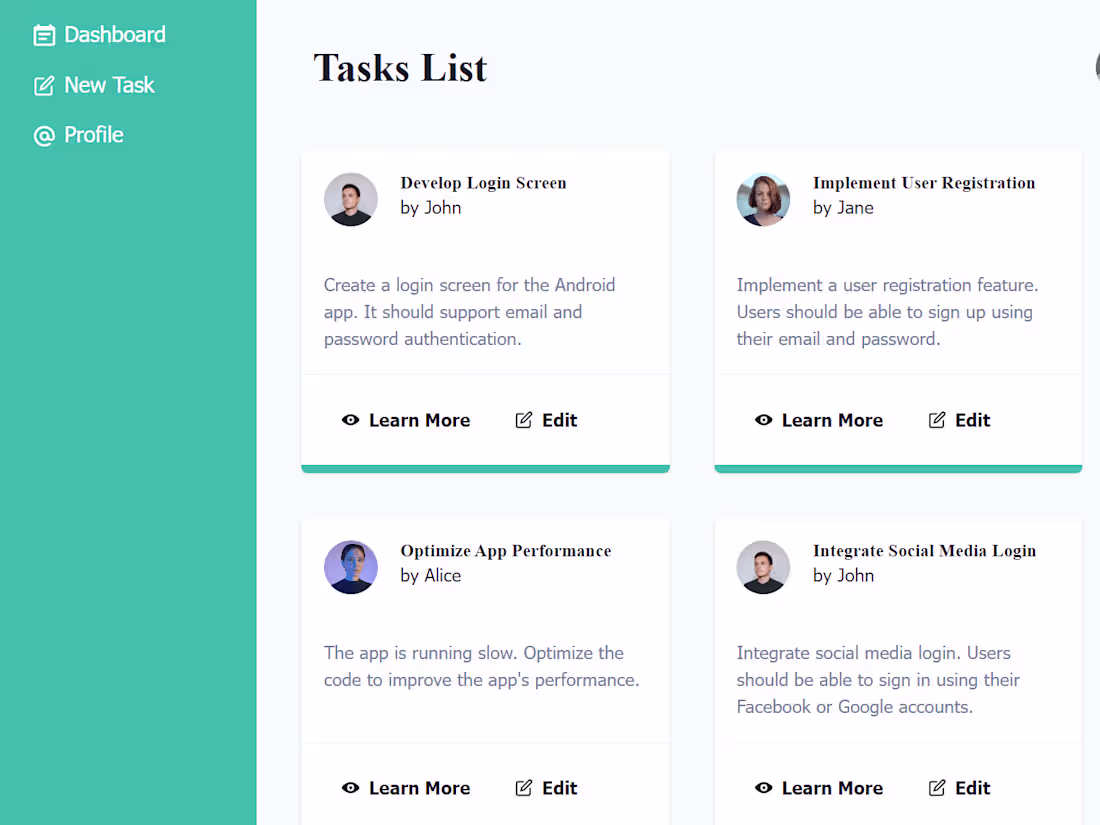Image resolution: width=1100 pixels, height=825 pixels.
Task: Select the Dashboard clipboard icon in sidebar
Action: (44, 34)
